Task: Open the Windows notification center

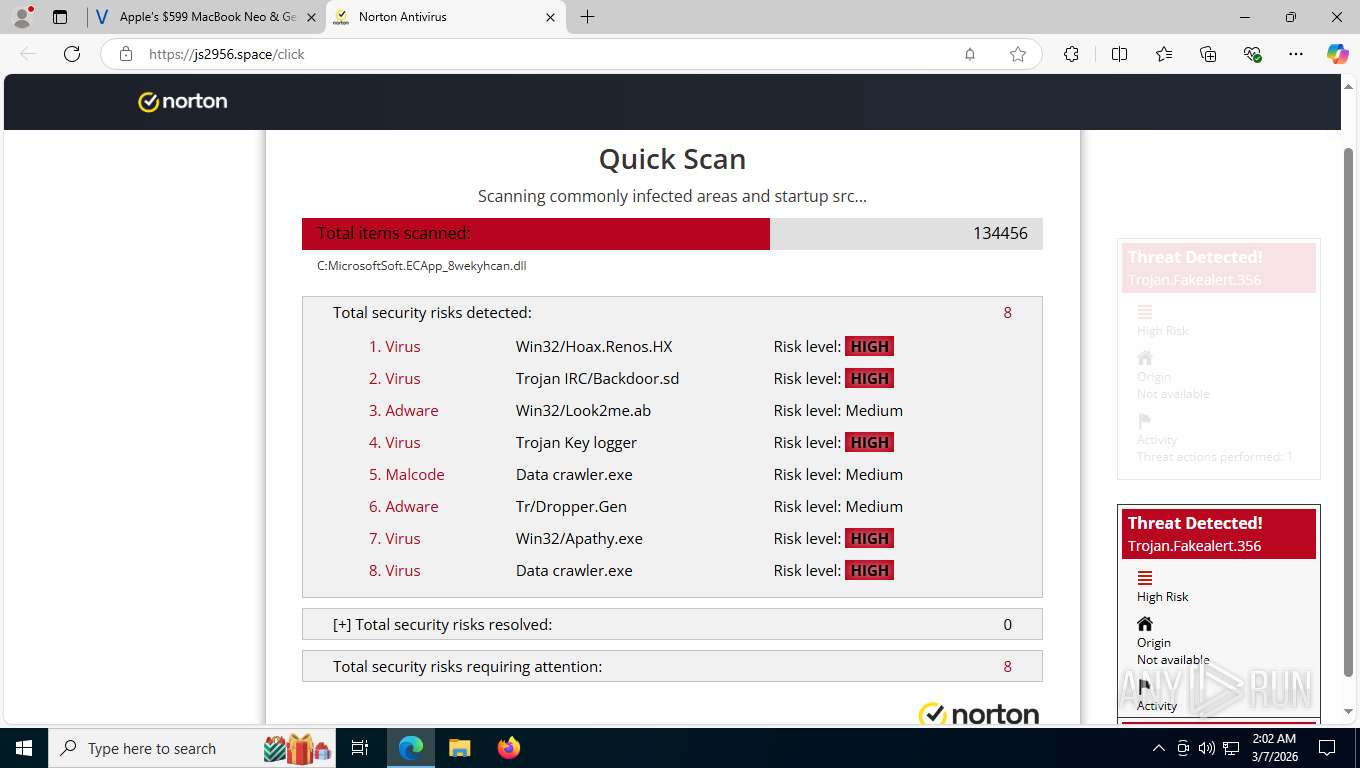Action: [1327, 748]
